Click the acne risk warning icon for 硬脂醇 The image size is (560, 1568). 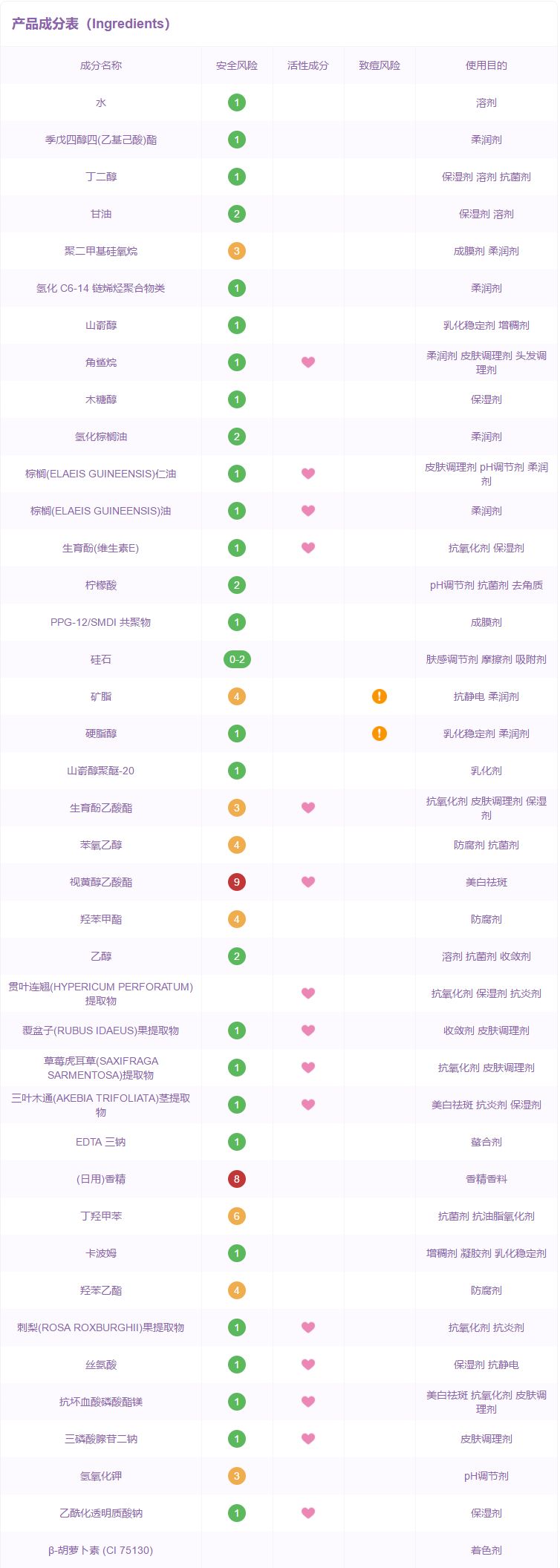[x=380, y=734]
